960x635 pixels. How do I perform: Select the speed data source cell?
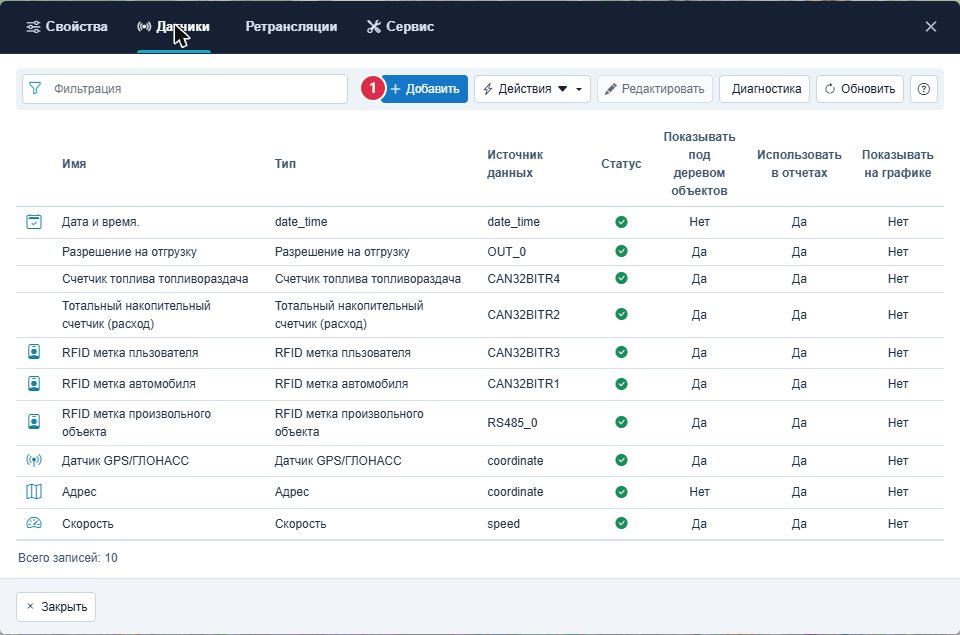[503, 524]
